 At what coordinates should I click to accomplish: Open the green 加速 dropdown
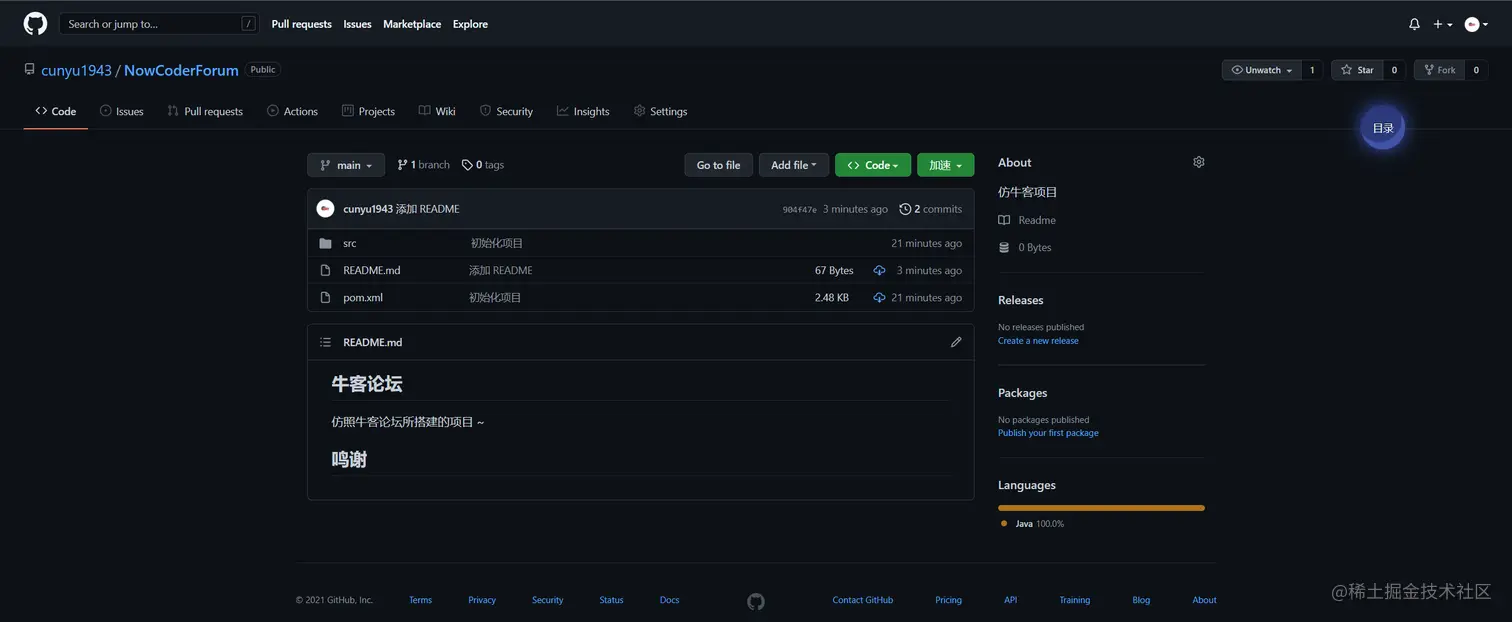click(x=945, y=165)
